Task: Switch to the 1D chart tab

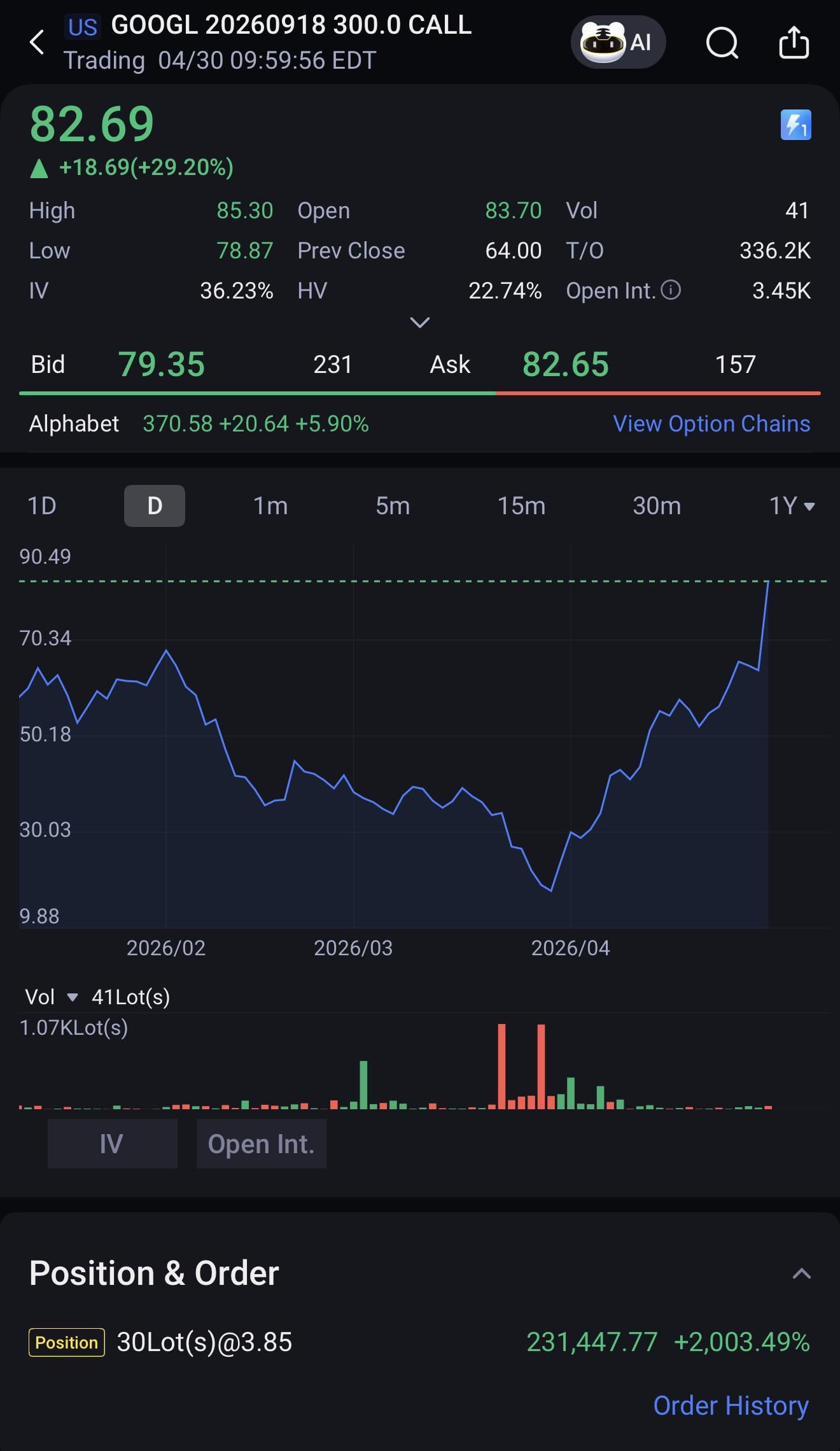Action: (x=42, y=506)
